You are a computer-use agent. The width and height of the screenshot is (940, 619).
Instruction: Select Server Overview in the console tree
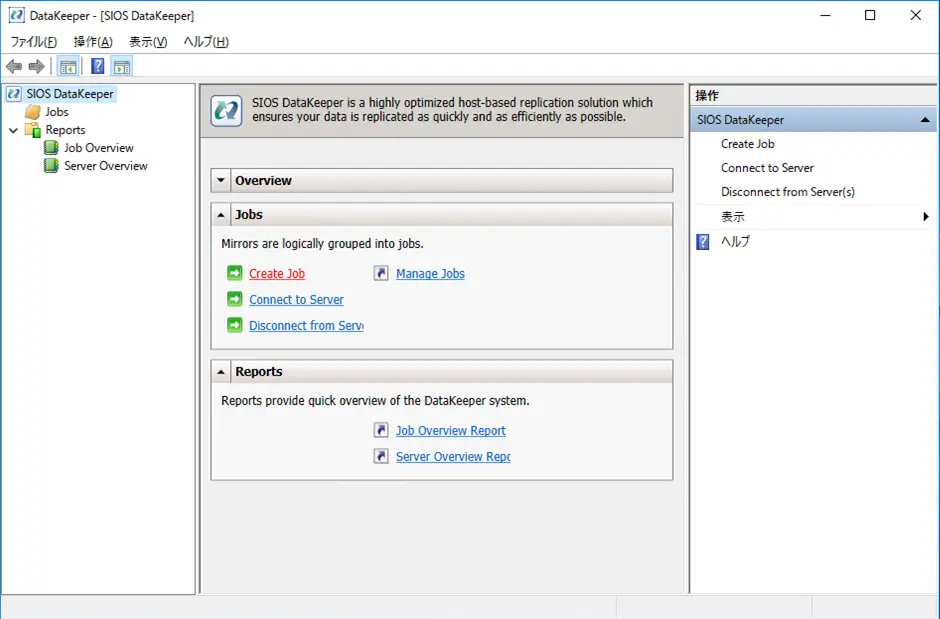pyautogui.click(x=106, y=166)
